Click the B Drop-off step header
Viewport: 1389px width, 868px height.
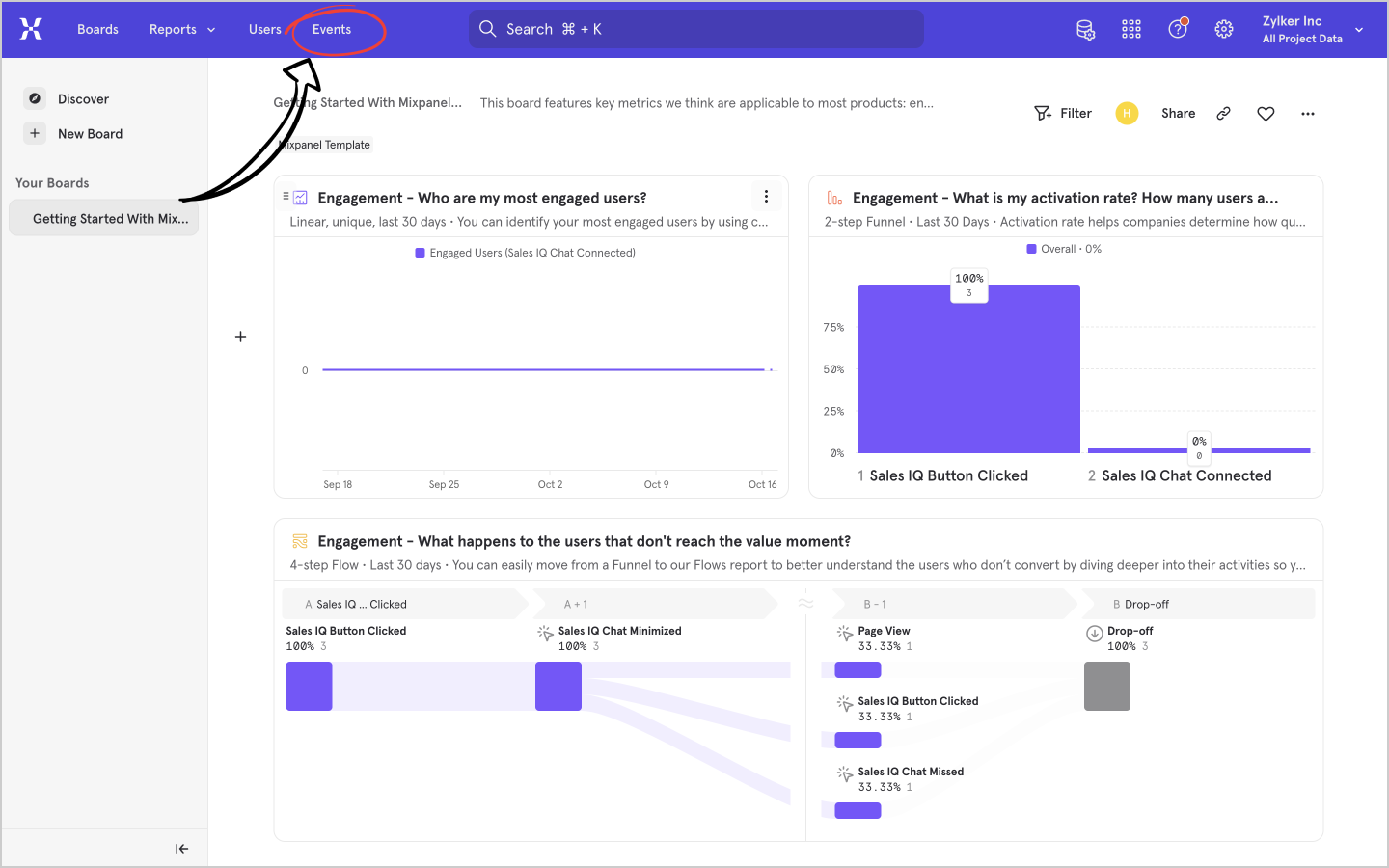point(1198,604)
